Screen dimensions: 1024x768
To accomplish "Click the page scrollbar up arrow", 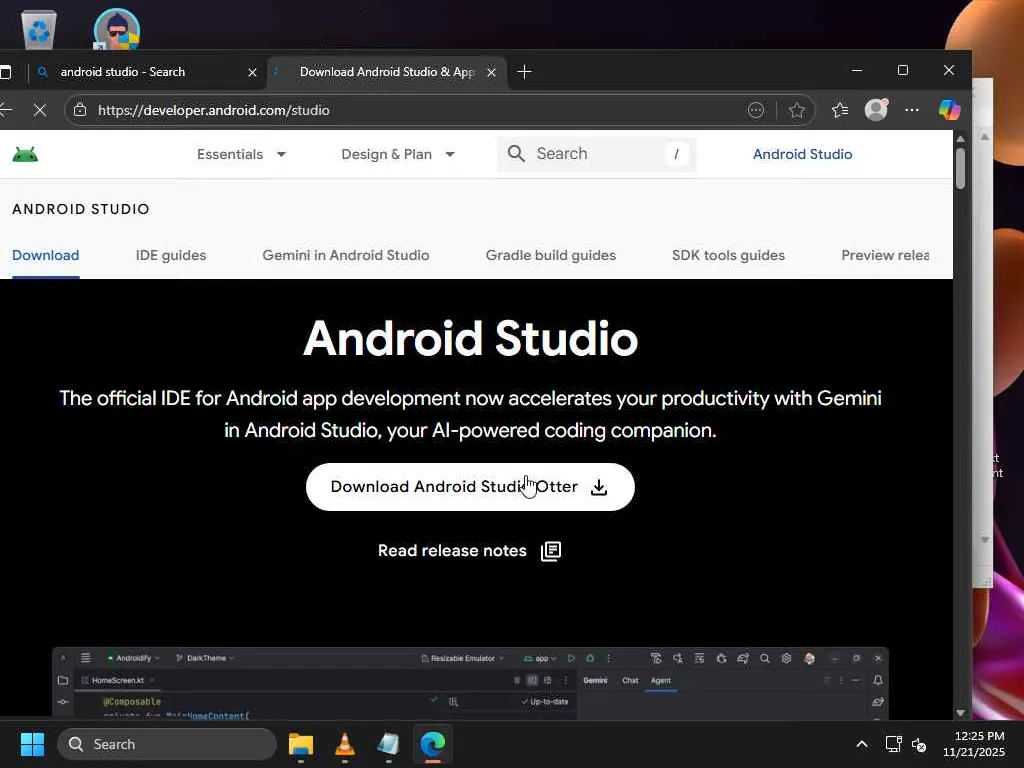I will (960, 139).
